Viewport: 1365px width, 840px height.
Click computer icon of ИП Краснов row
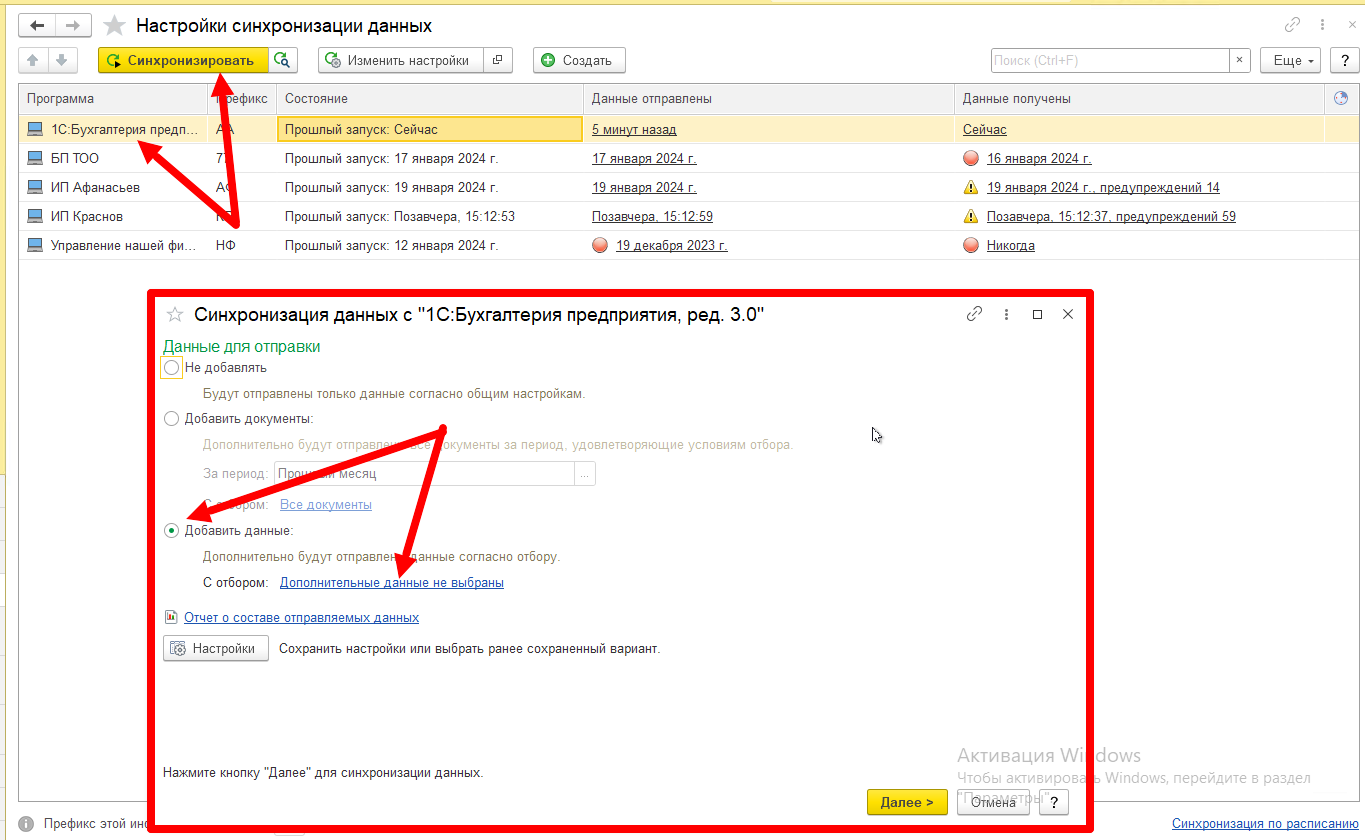pos(35,216)
